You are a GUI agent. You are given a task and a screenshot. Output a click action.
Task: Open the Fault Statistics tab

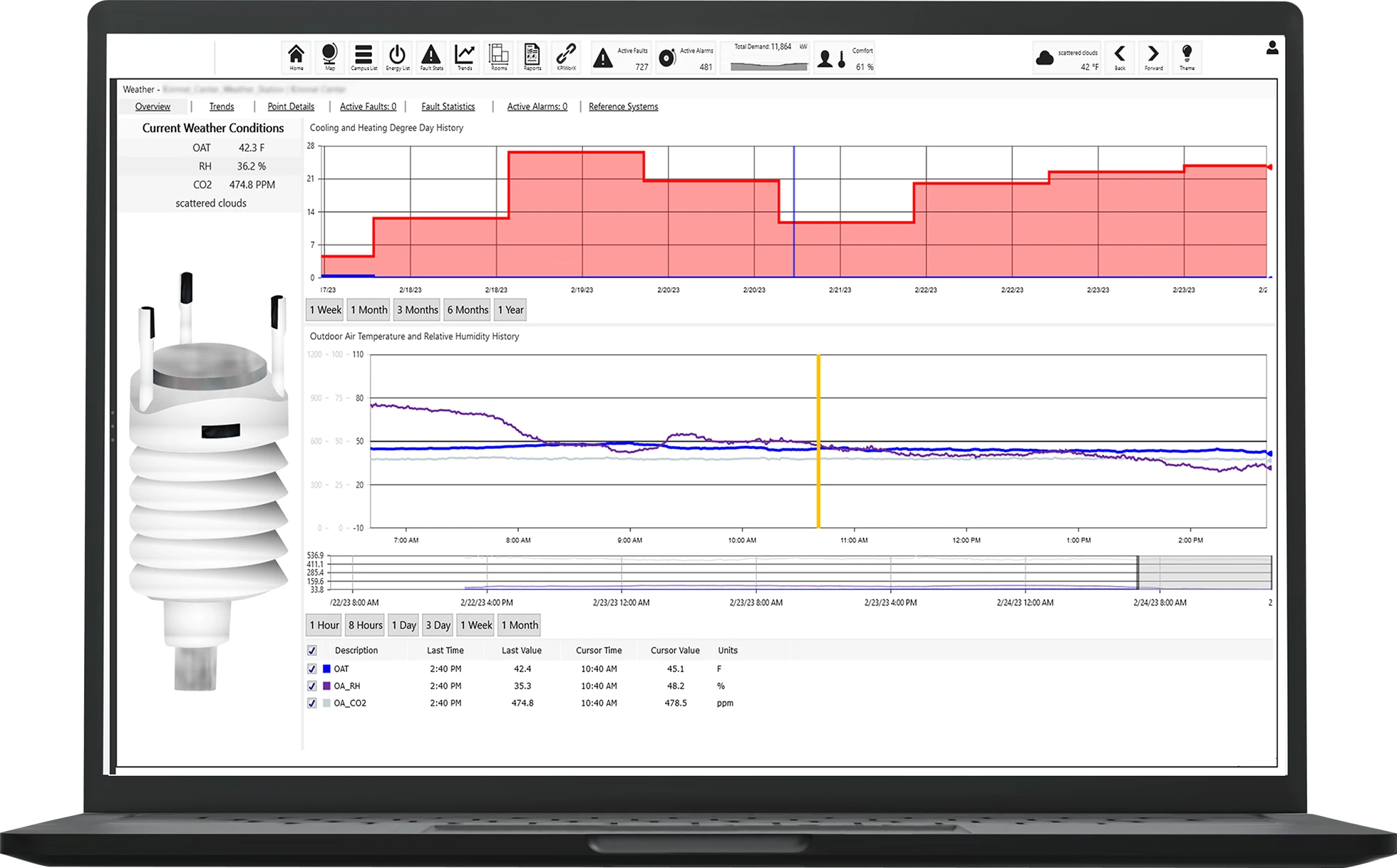448,107
